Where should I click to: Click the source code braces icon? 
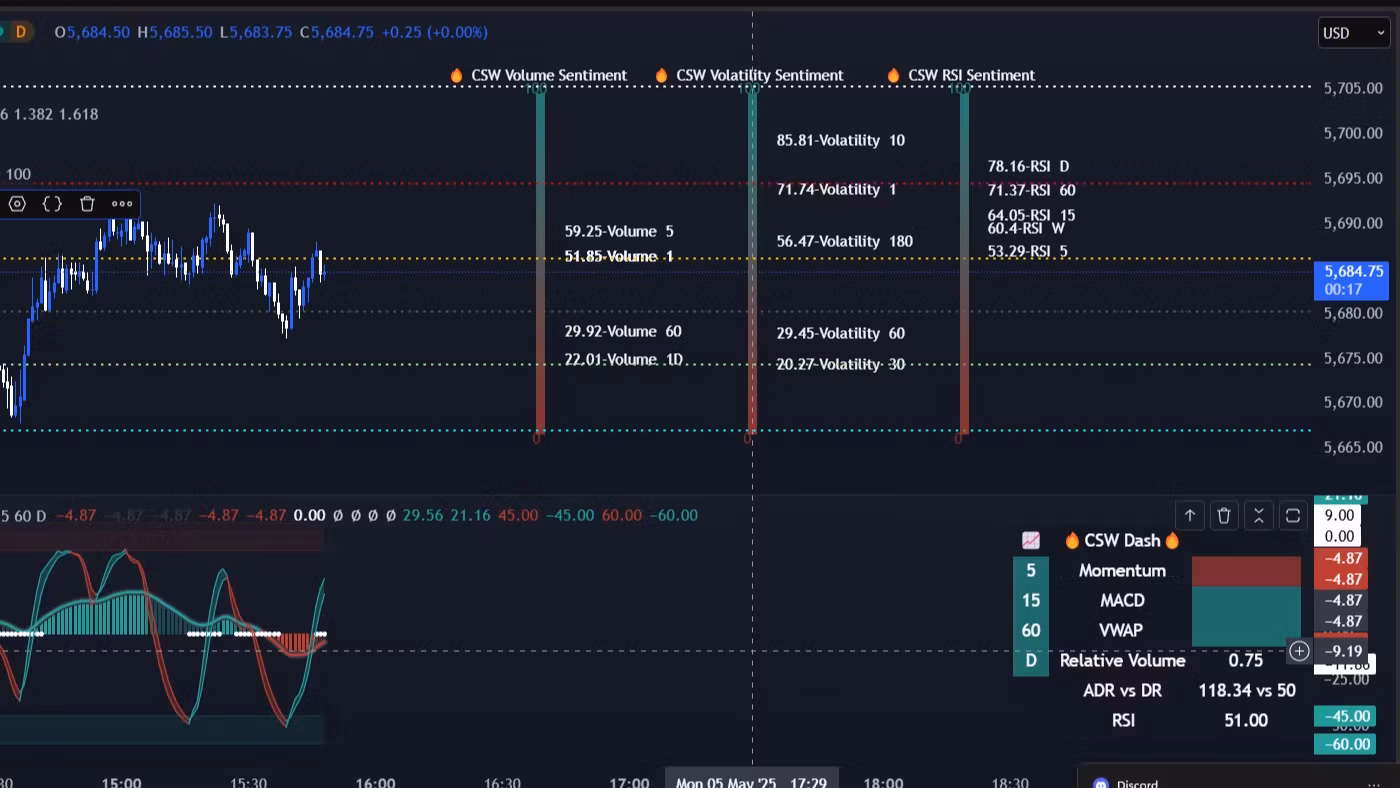click(x=52, y=204)
